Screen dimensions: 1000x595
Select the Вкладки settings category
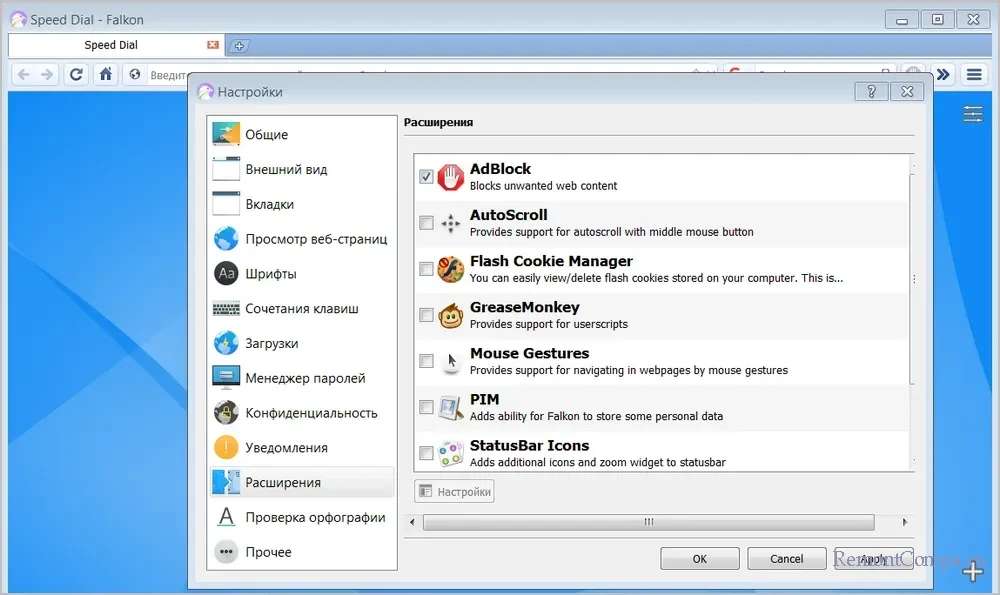coord(302,204)
